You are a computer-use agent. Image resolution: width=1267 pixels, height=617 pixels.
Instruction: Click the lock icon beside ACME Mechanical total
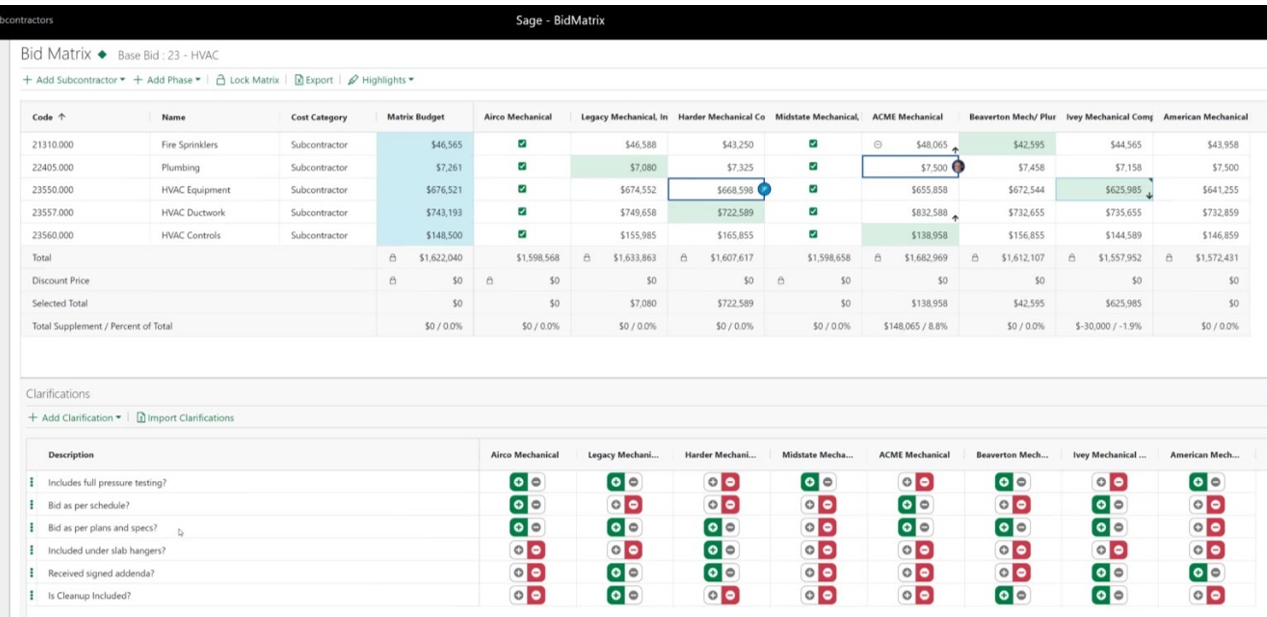877,257
